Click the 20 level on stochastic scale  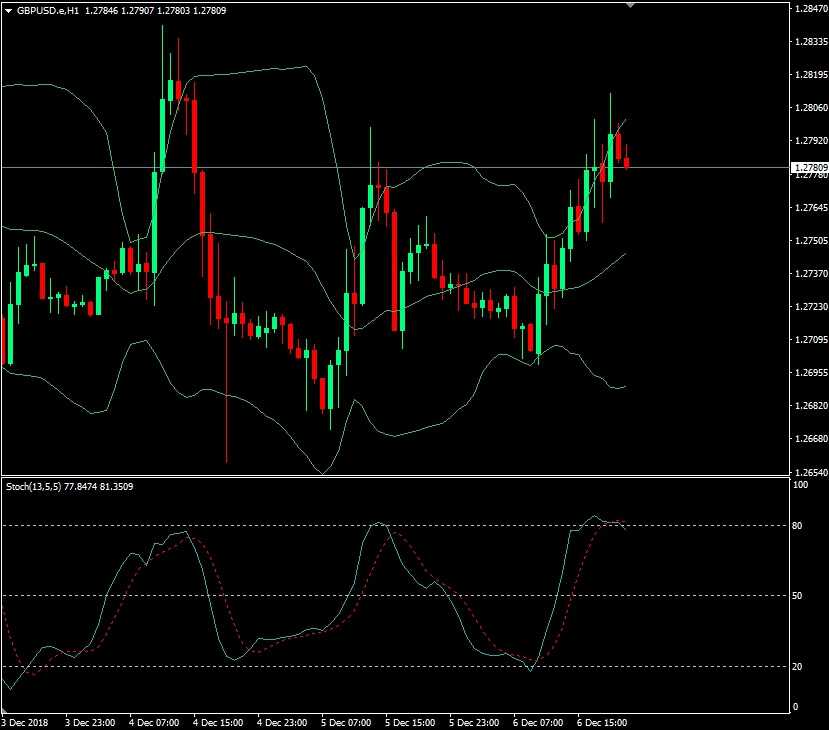(799, 666)
